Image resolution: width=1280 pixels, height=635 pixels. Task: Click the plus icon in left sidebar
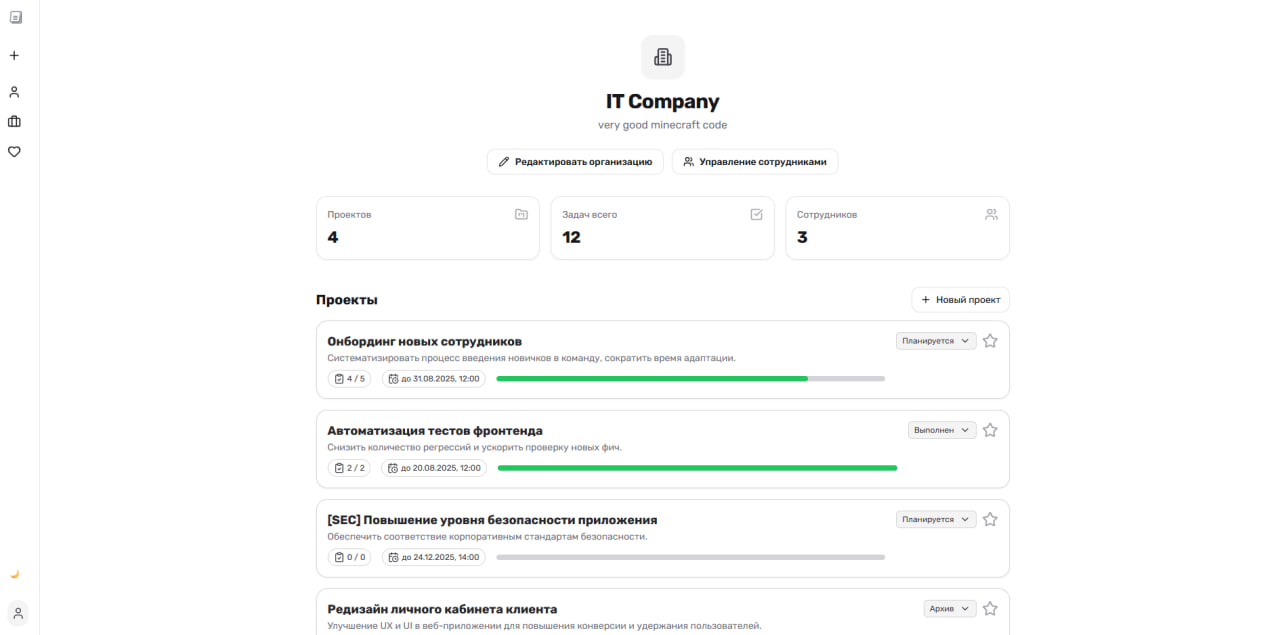(14, 56)
